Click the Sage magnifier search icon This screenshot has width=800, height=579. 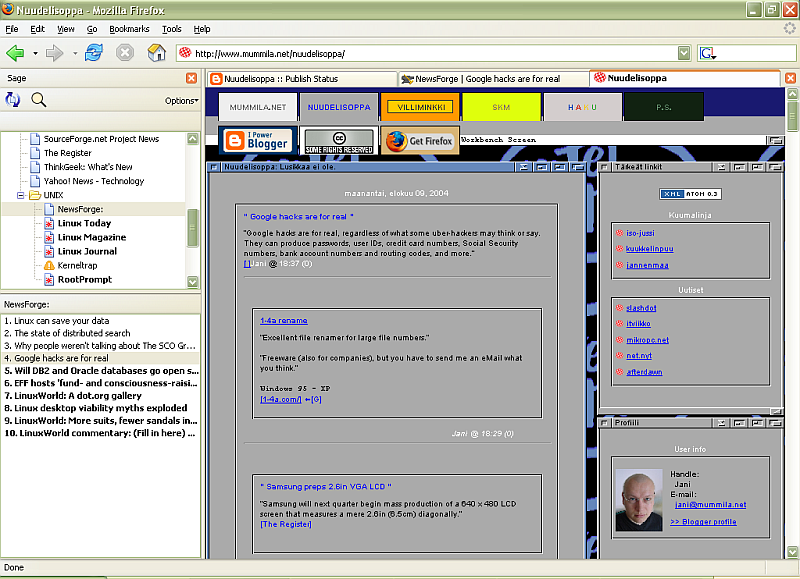tap(39, 99)
